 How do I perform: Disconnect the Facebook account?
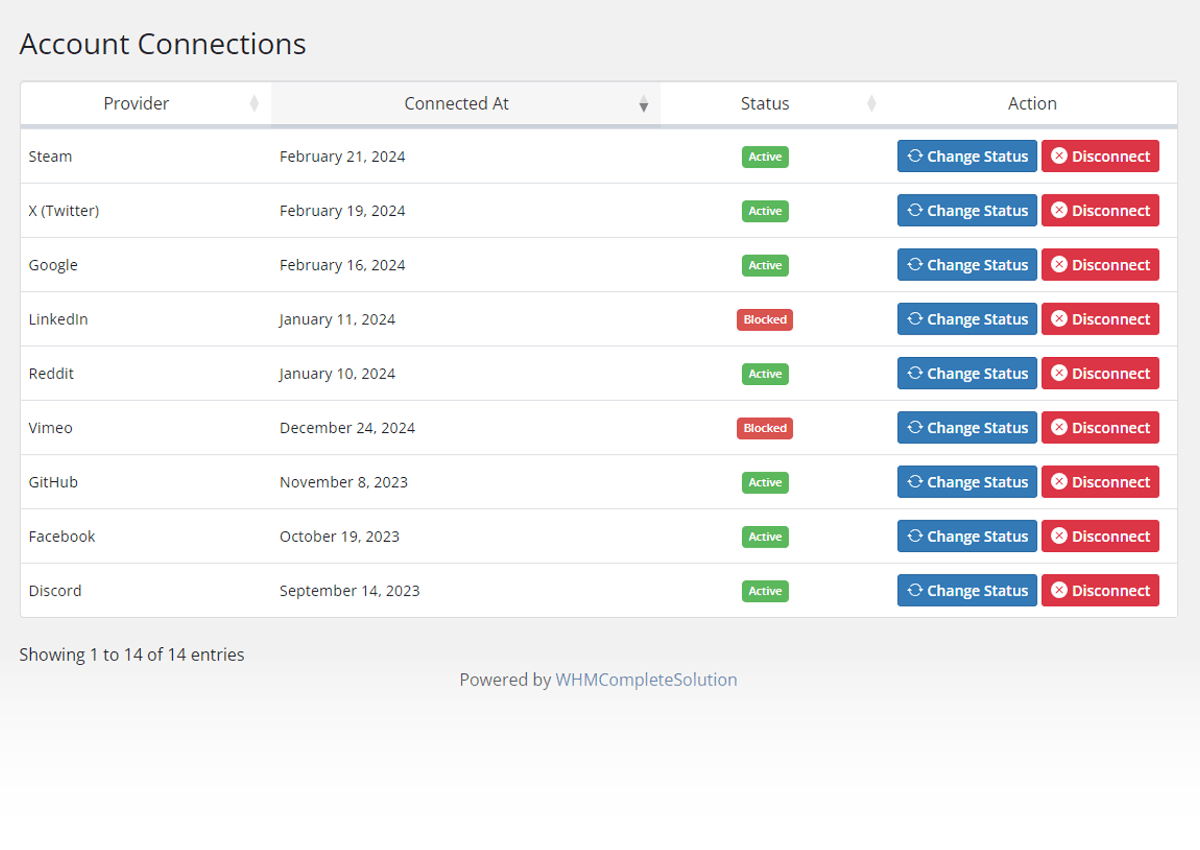click(1100, 536)
